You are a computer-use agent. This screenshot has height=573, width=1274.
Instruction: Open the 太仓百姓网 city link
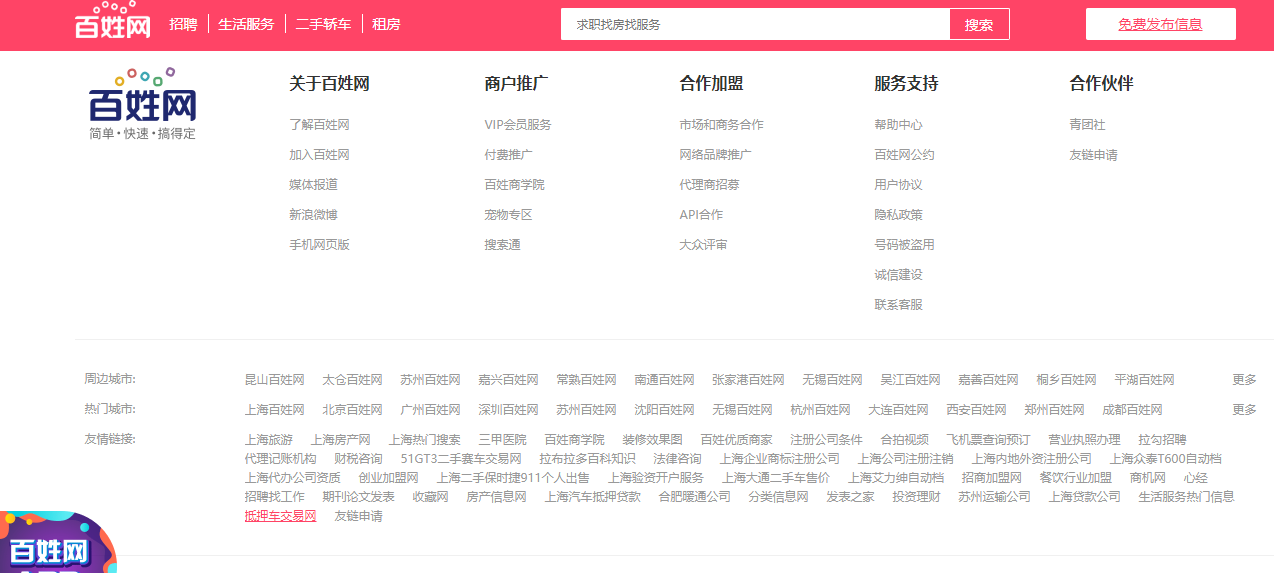tap(352, 380)
